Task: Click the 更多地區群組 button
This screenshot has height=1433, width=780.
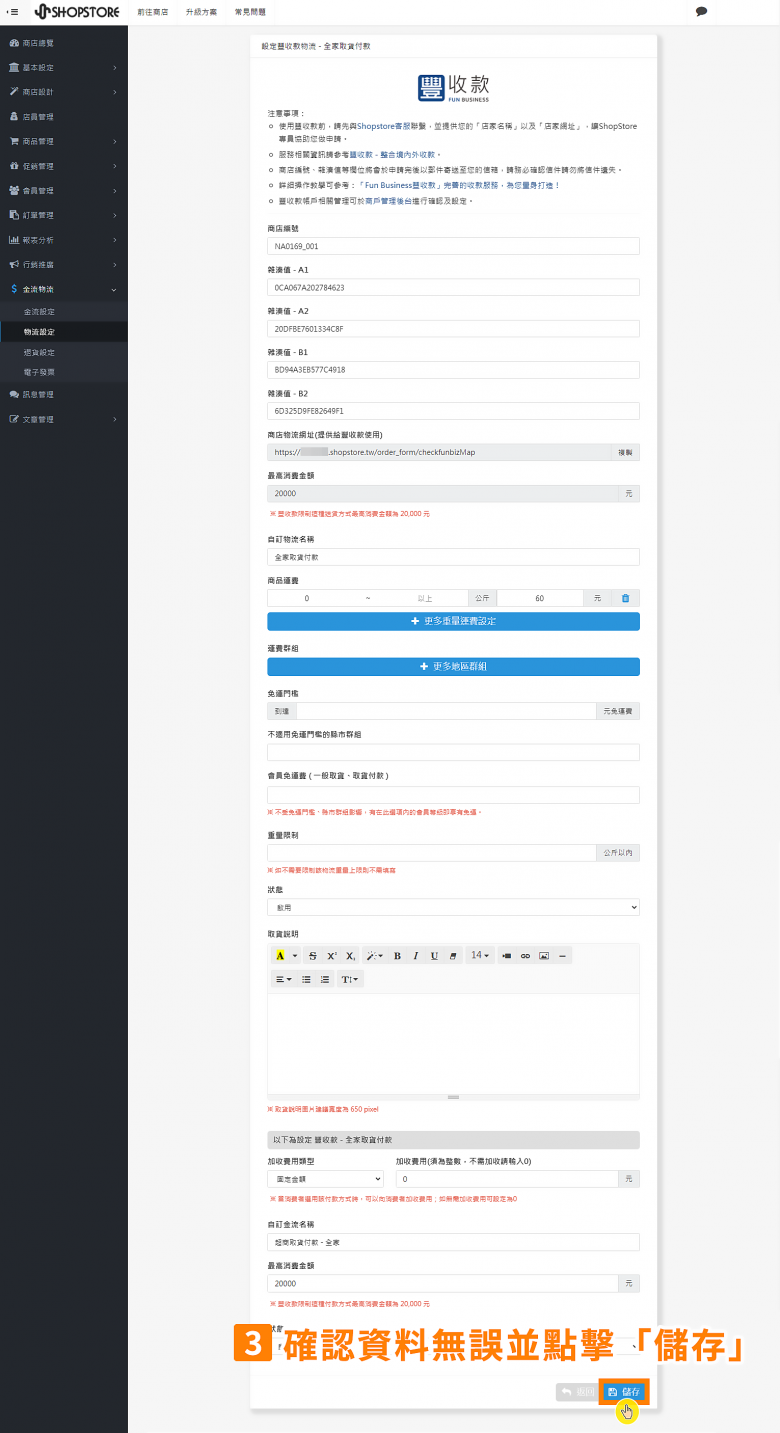Action: coord(453,666)
